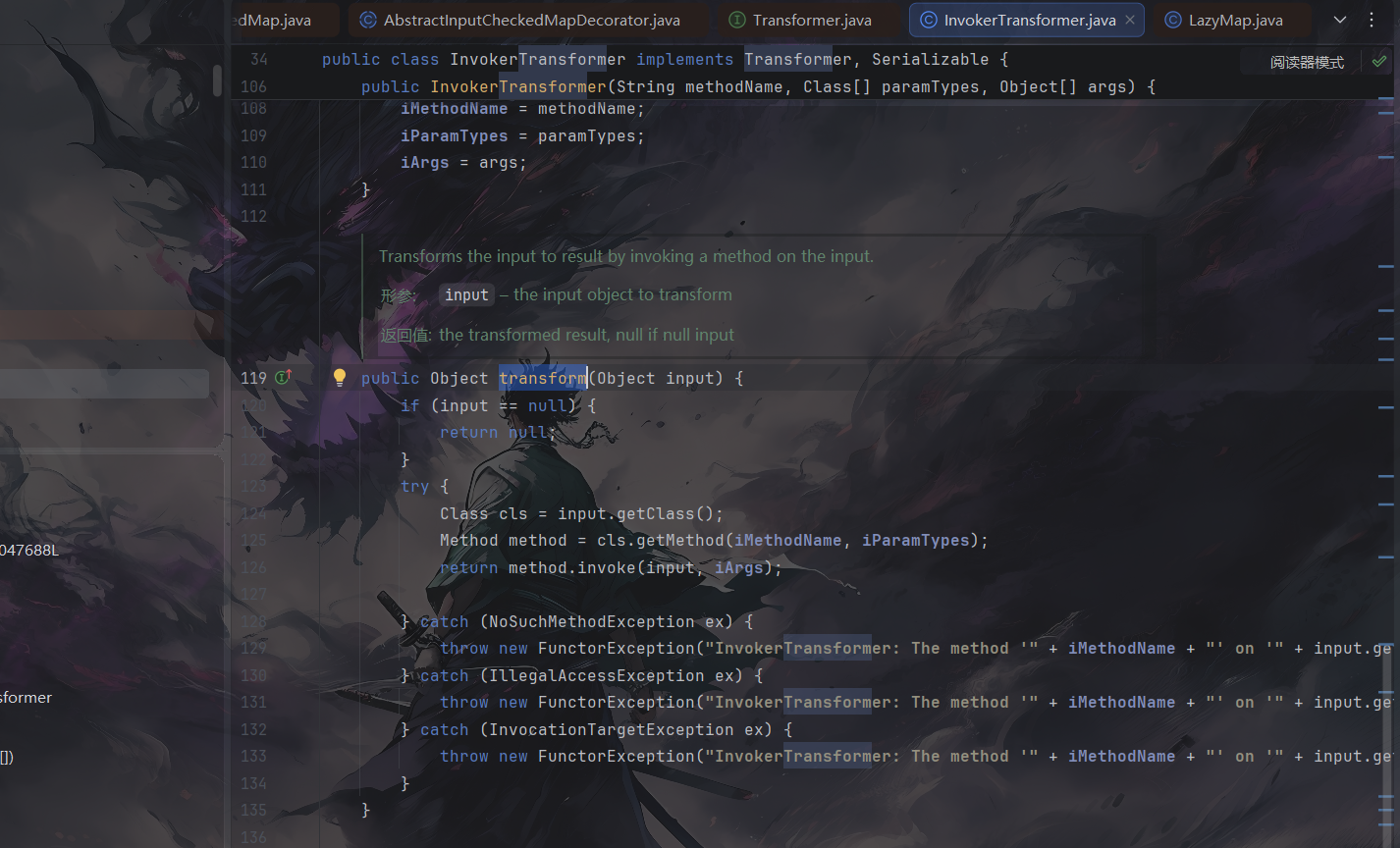This screenshot has height=848, width=1400.
Task: Click 'input.getClass()' call in the try block
Action: click(x=640, y=513)
